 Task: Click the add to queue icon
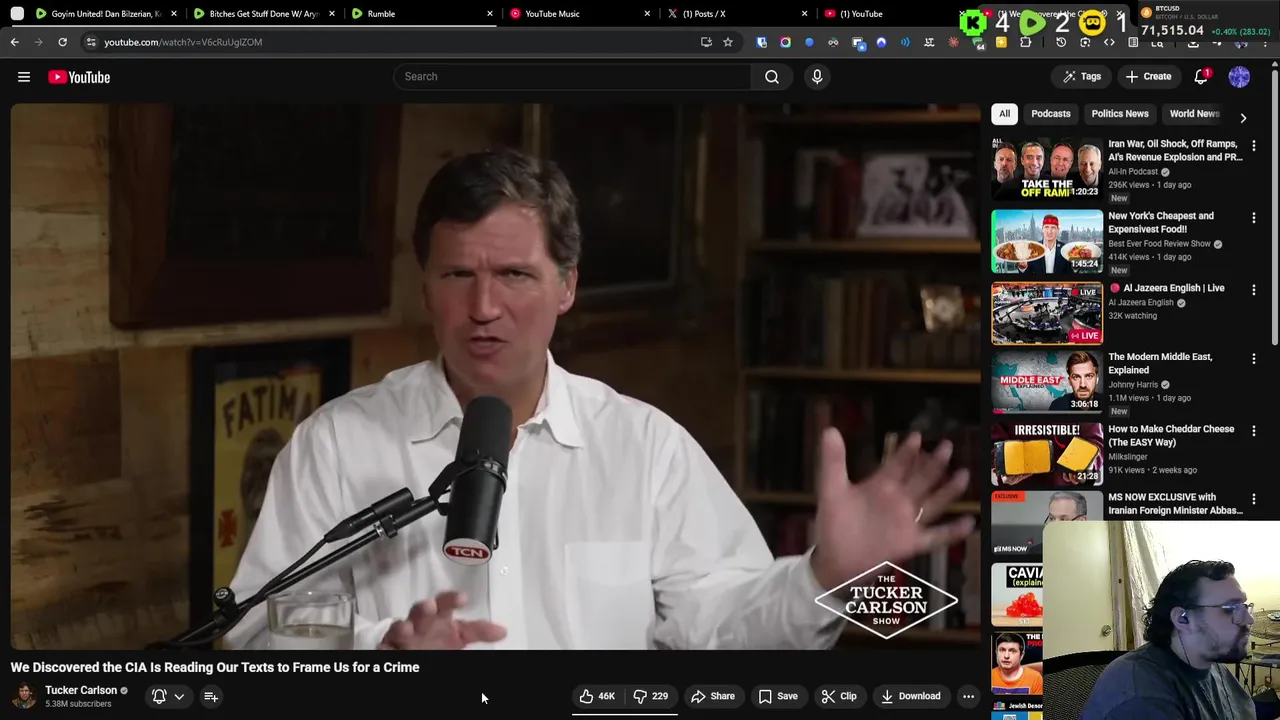click(x=211, y=696)
